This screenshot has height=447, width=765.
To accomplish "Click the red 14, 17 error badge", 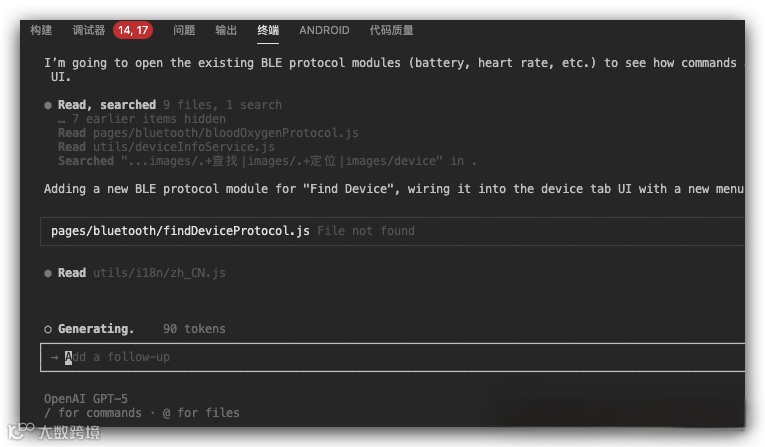I will [x=132, y=30].
